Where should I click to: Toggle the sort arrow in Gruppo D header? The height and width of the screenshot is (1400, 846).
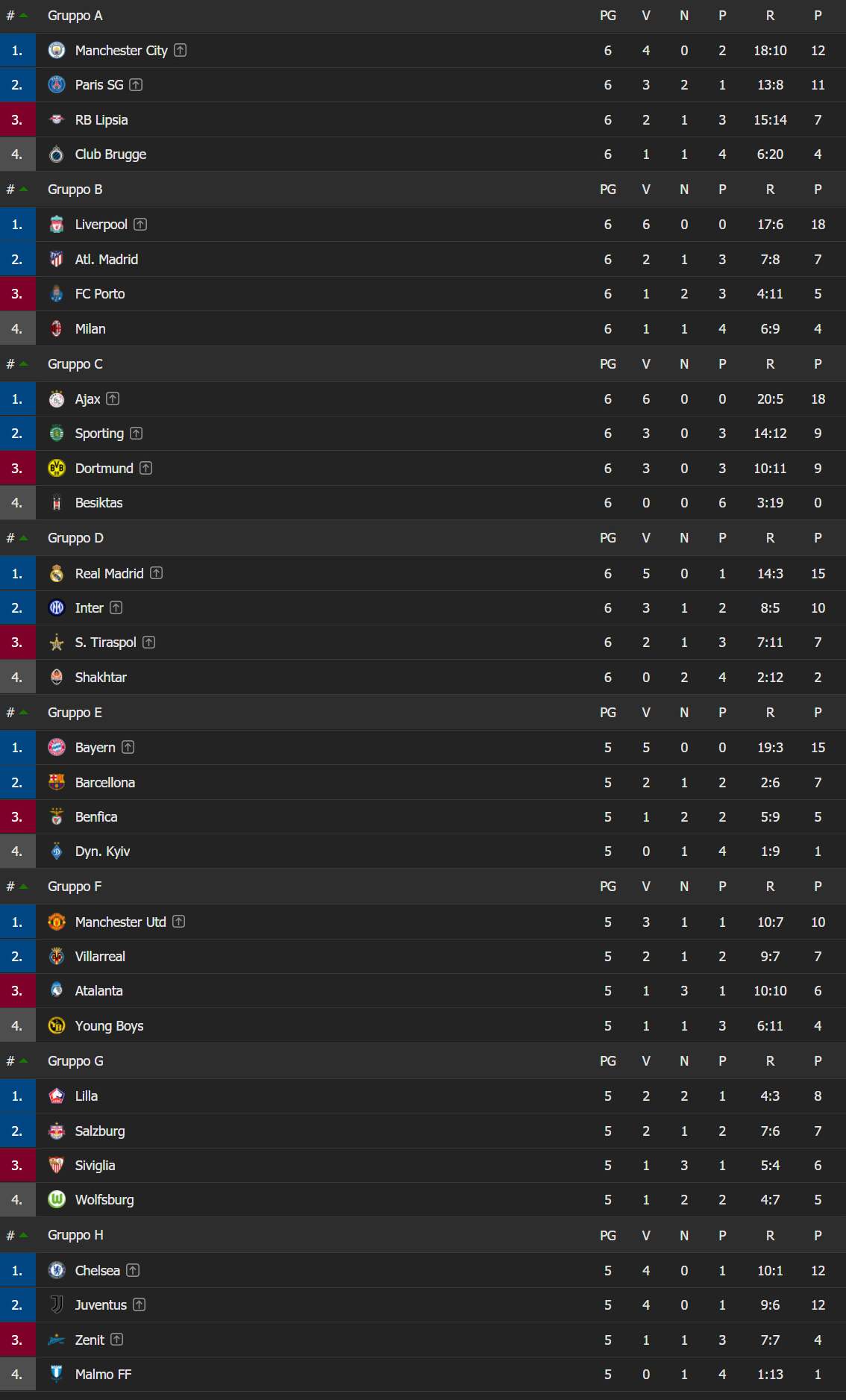click(x=23, y=538)
